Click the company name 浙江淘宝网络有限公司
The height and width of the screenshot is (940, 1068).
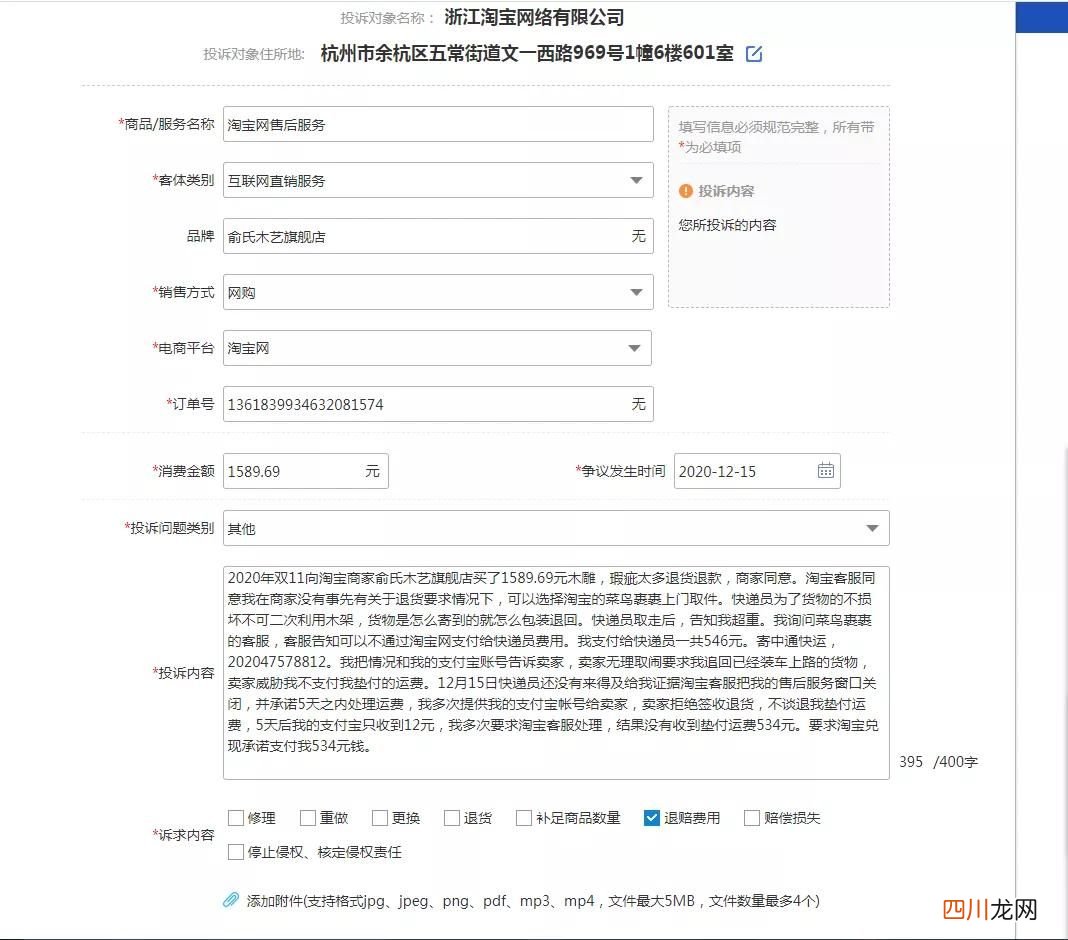coord(534,17)
